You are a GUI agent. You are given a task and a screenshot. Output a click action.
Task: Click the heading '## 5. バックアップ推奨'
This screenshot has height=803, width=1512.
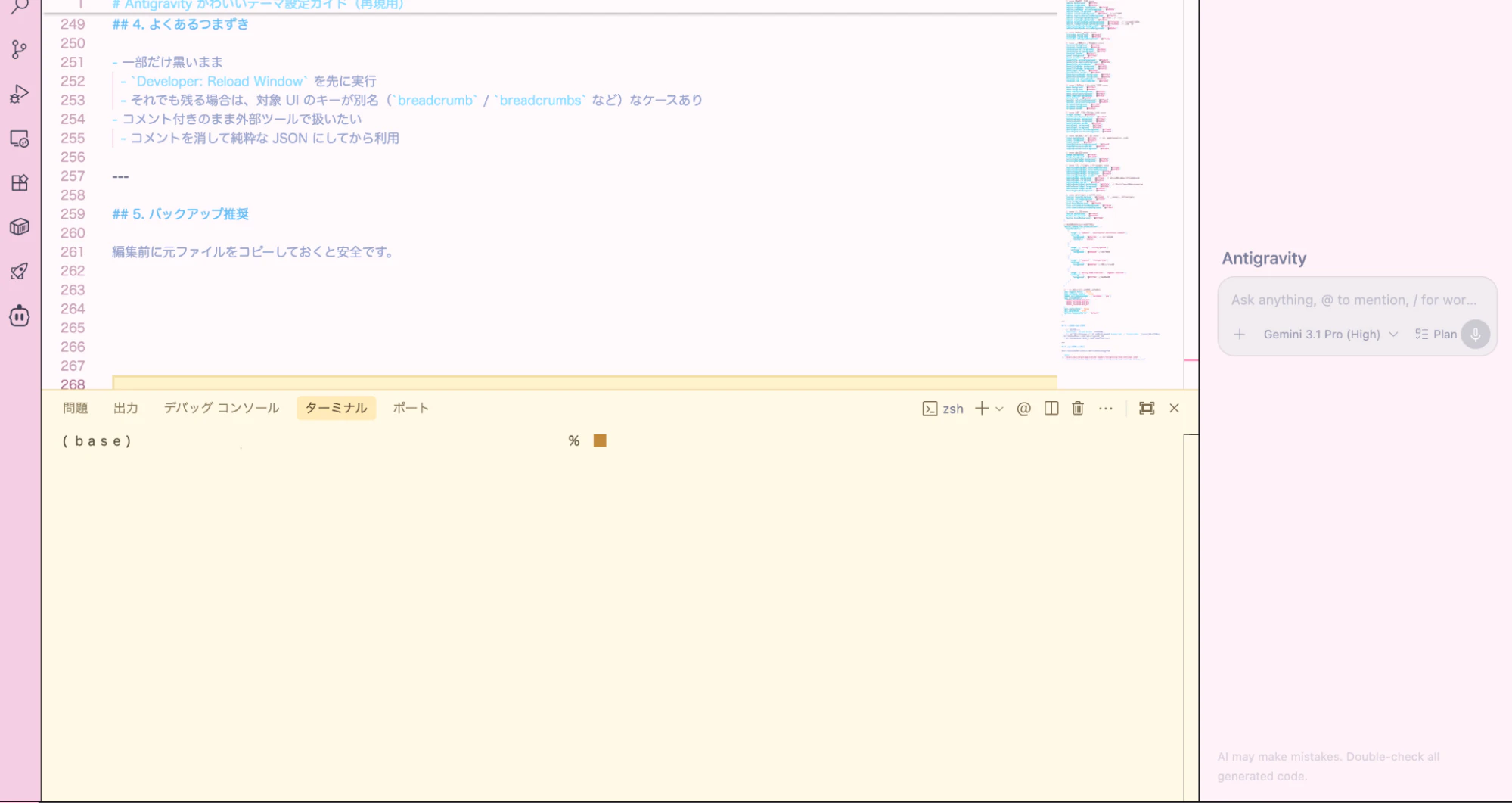coord(180,214)
